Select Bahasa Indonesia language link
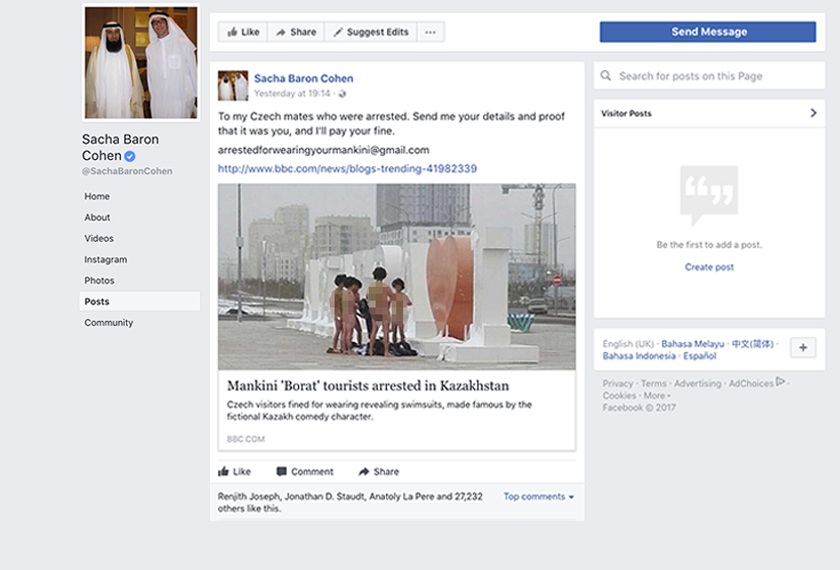This screenshot has height=570, width=840. [x=639, y=356]
